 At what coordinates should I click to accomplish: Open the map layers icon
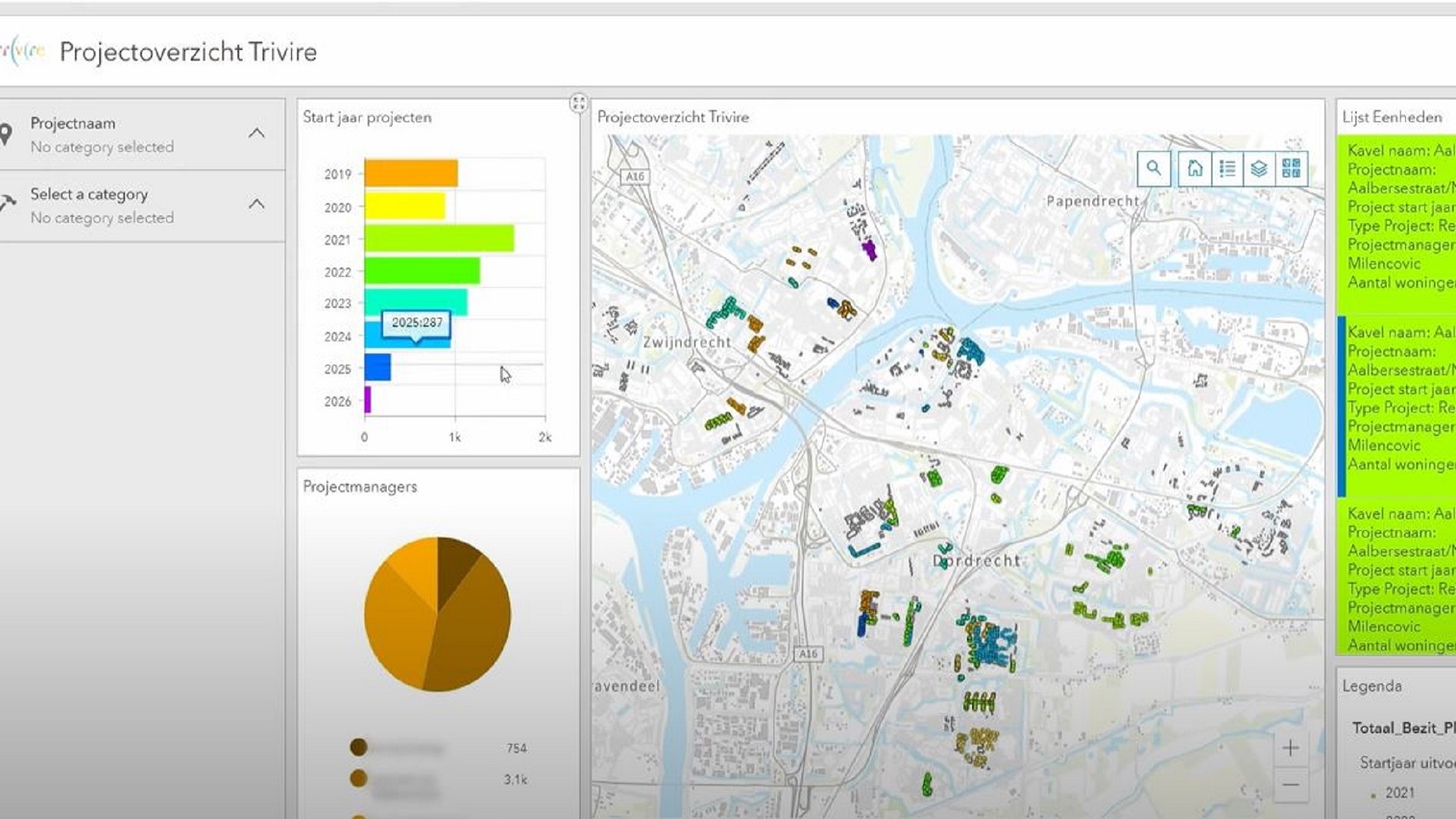click(1259, 168)
